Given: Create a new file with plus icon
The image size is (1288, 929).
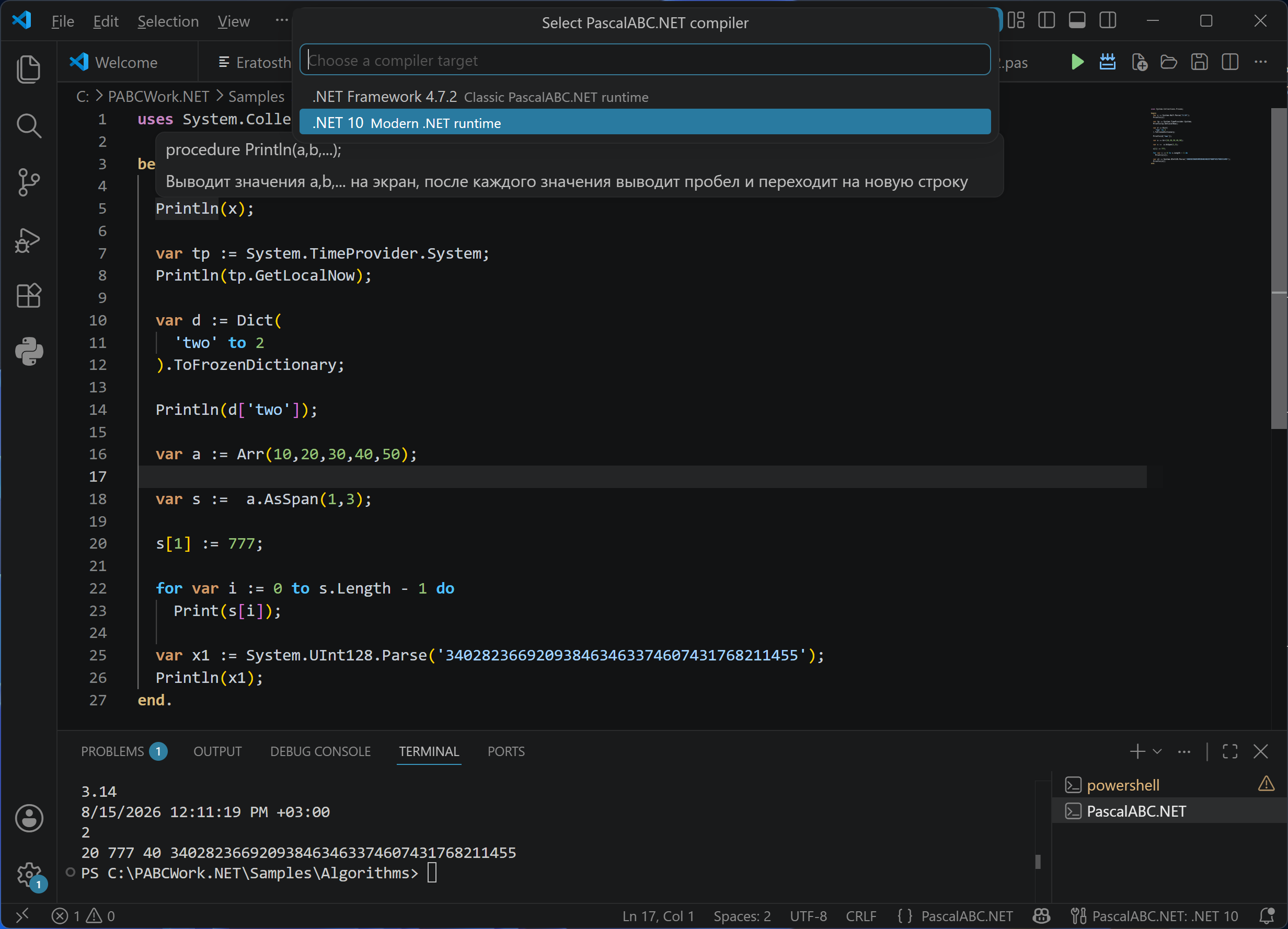Looking at the screenshot, I should [x=1138, y=62].
